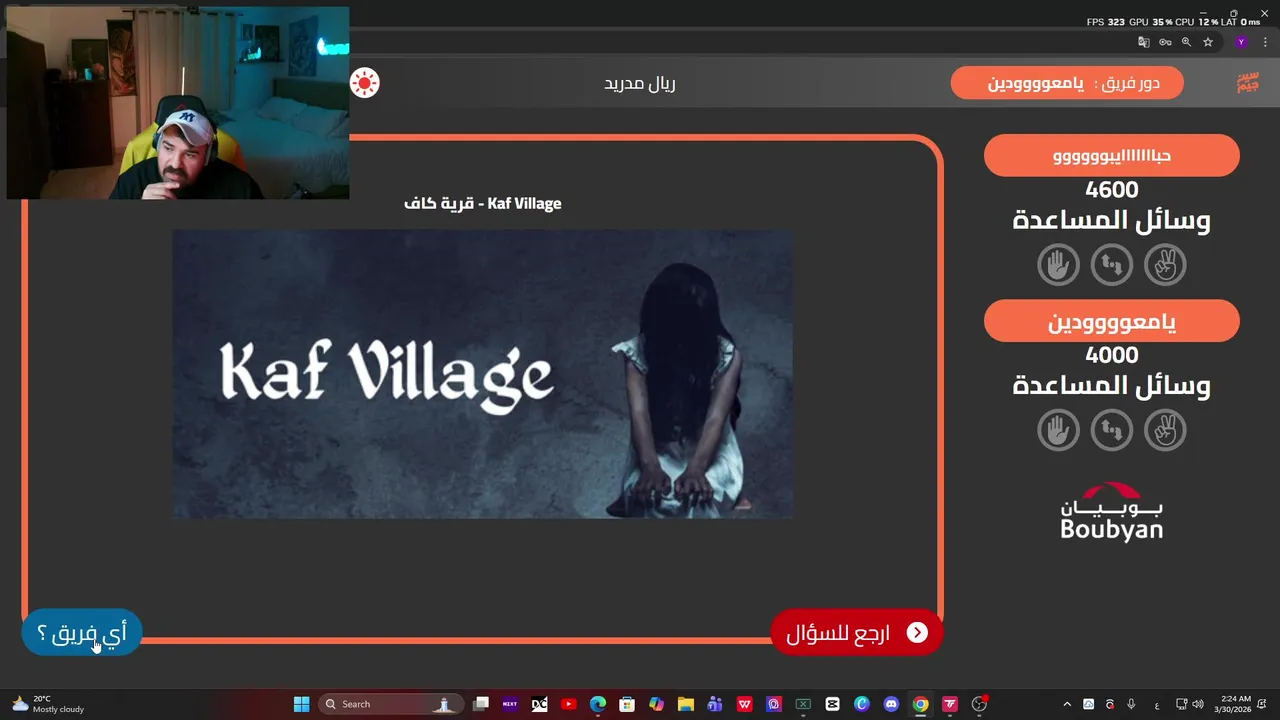Image resolution: width=1280 pixels, height=720 pixels.
Task: Open the YouTube taskbar icon
Action: coord(568,704)
